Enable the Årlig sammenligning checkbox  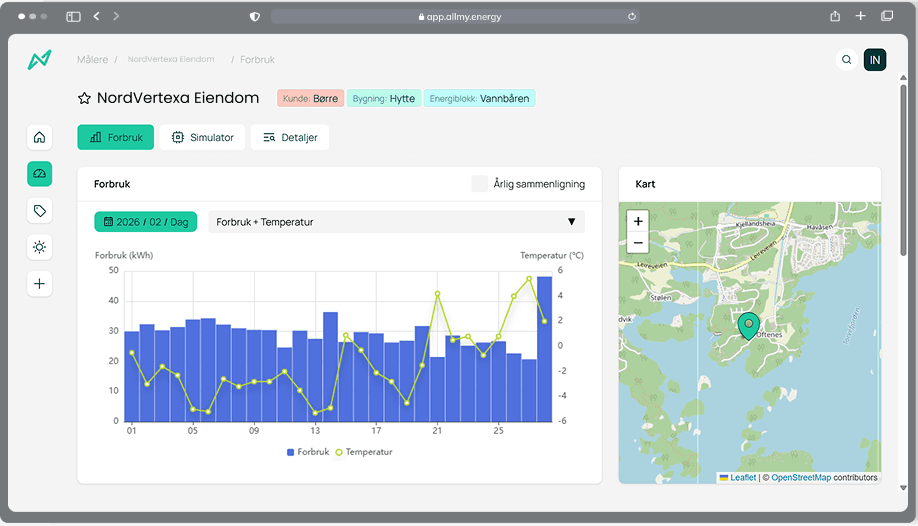point(480,184)
